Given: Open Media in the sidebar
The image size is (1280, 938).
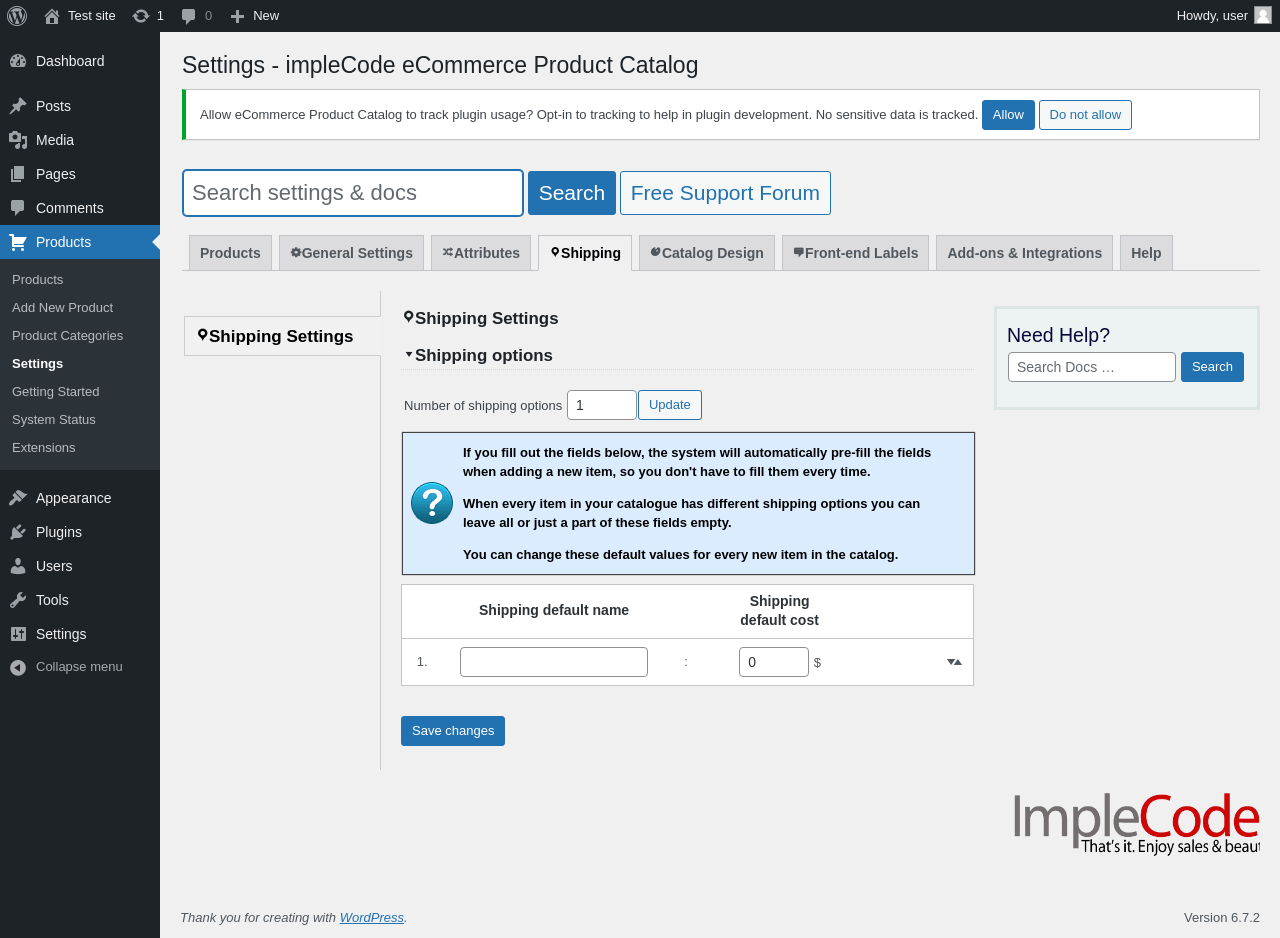Looking at the screenshot, I should pos(54,140).
